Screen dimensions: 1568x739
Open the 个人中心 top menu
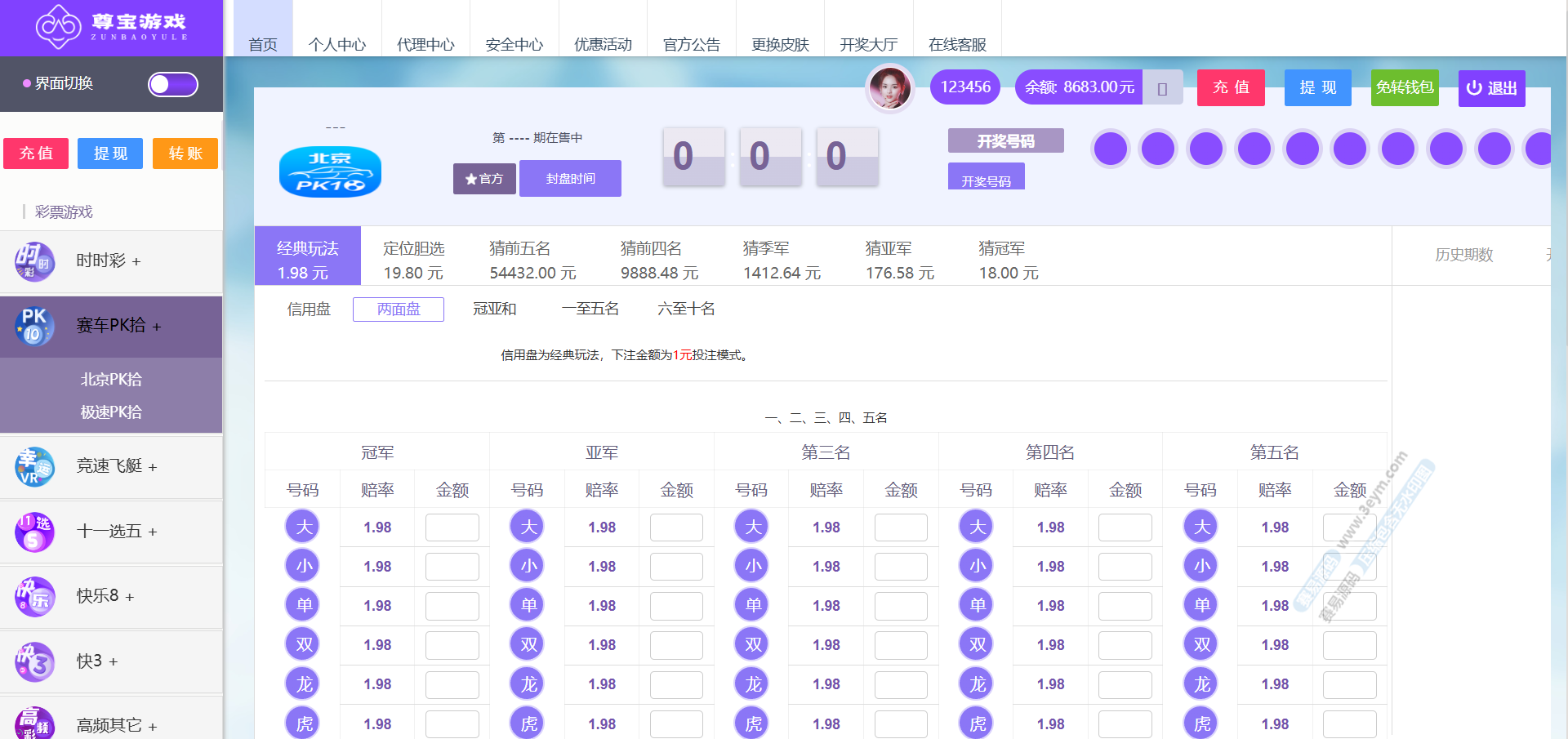(336, 44)
